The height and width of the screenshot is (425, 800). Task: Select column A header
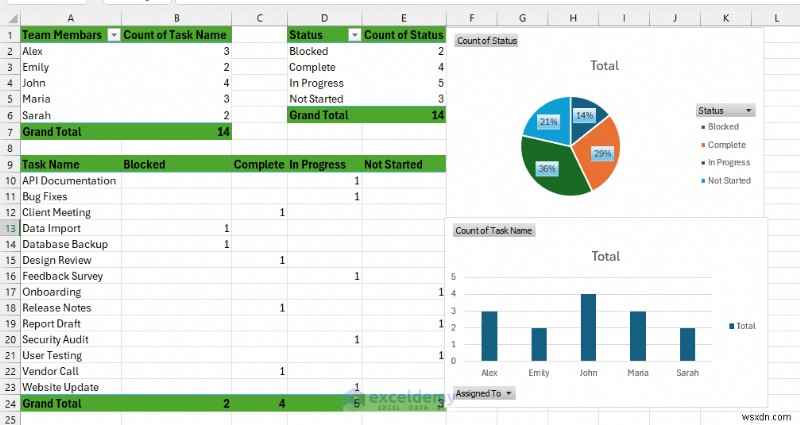pos(71,18)
